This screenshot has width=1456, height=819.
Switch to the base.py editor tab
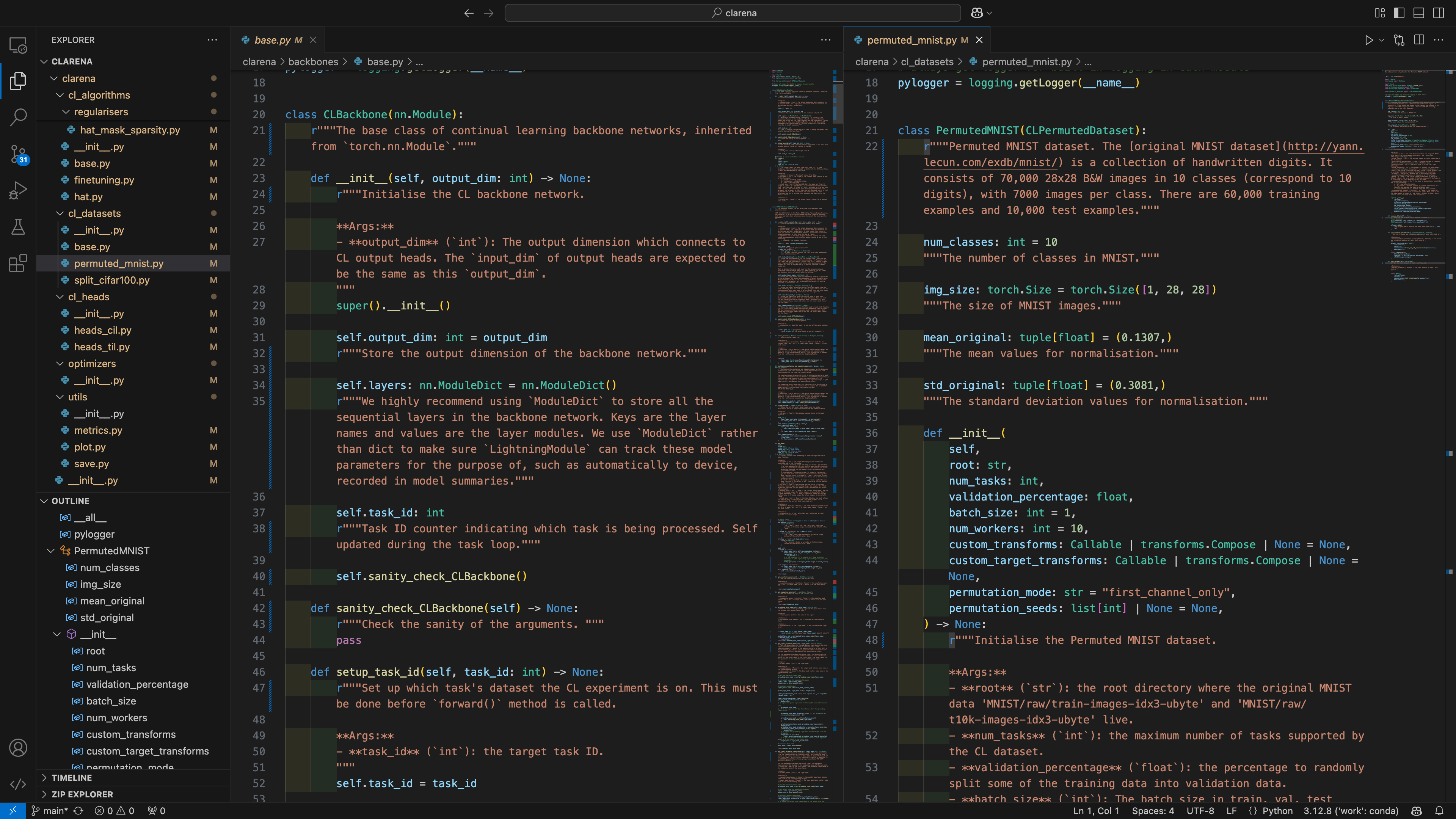(273, 40)
